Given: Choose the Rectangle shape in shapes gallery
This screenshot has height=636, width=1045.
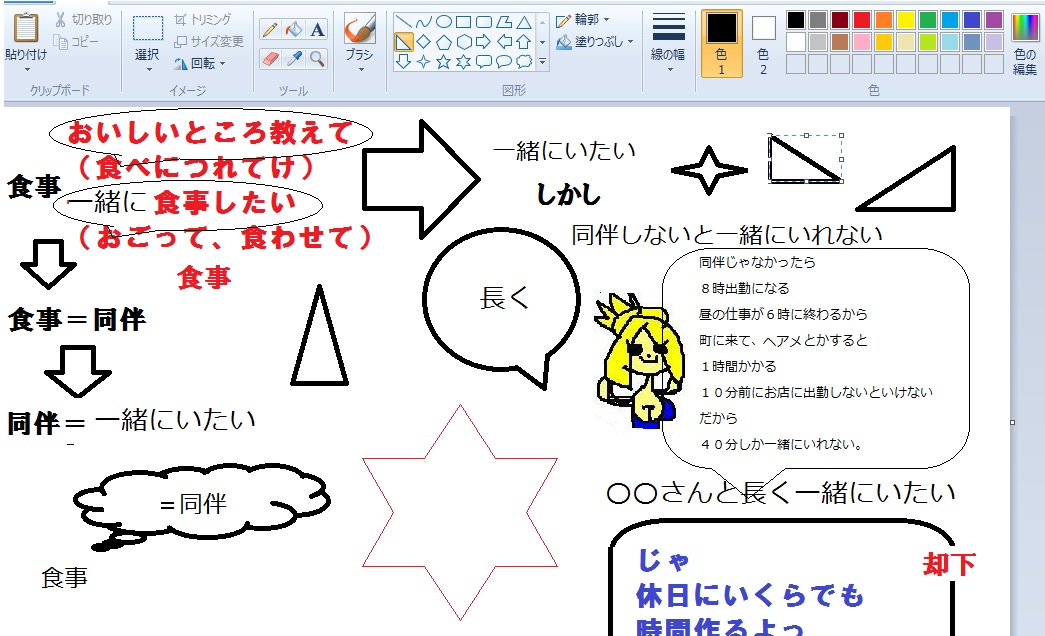Looking at the screenshot, I should coord(464,22).
